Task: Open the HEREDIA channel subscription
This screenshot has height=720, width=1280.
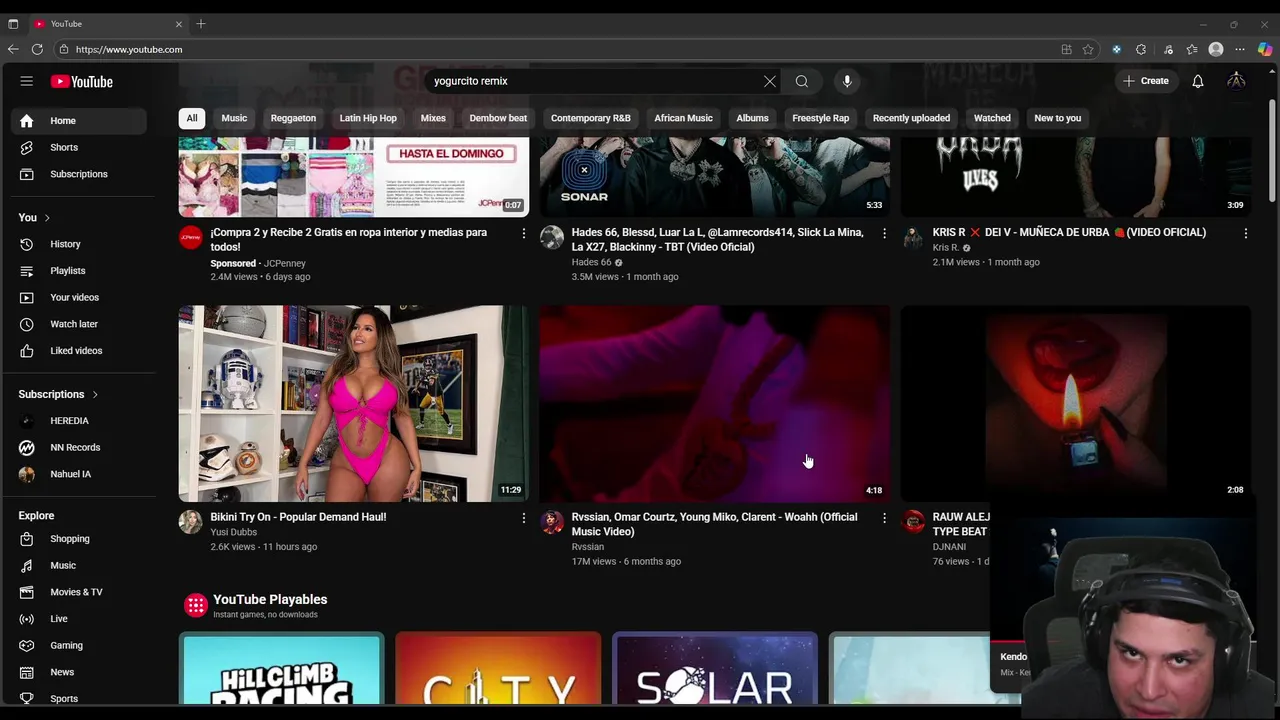Action: (79, 421)
